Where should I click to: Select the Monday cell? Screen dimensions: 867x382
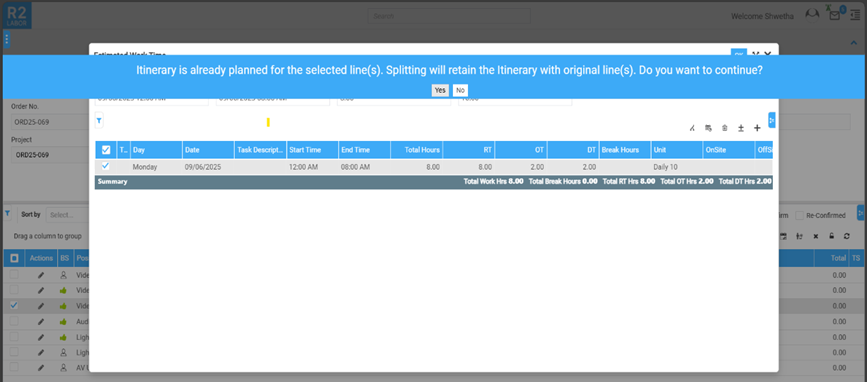156,167
